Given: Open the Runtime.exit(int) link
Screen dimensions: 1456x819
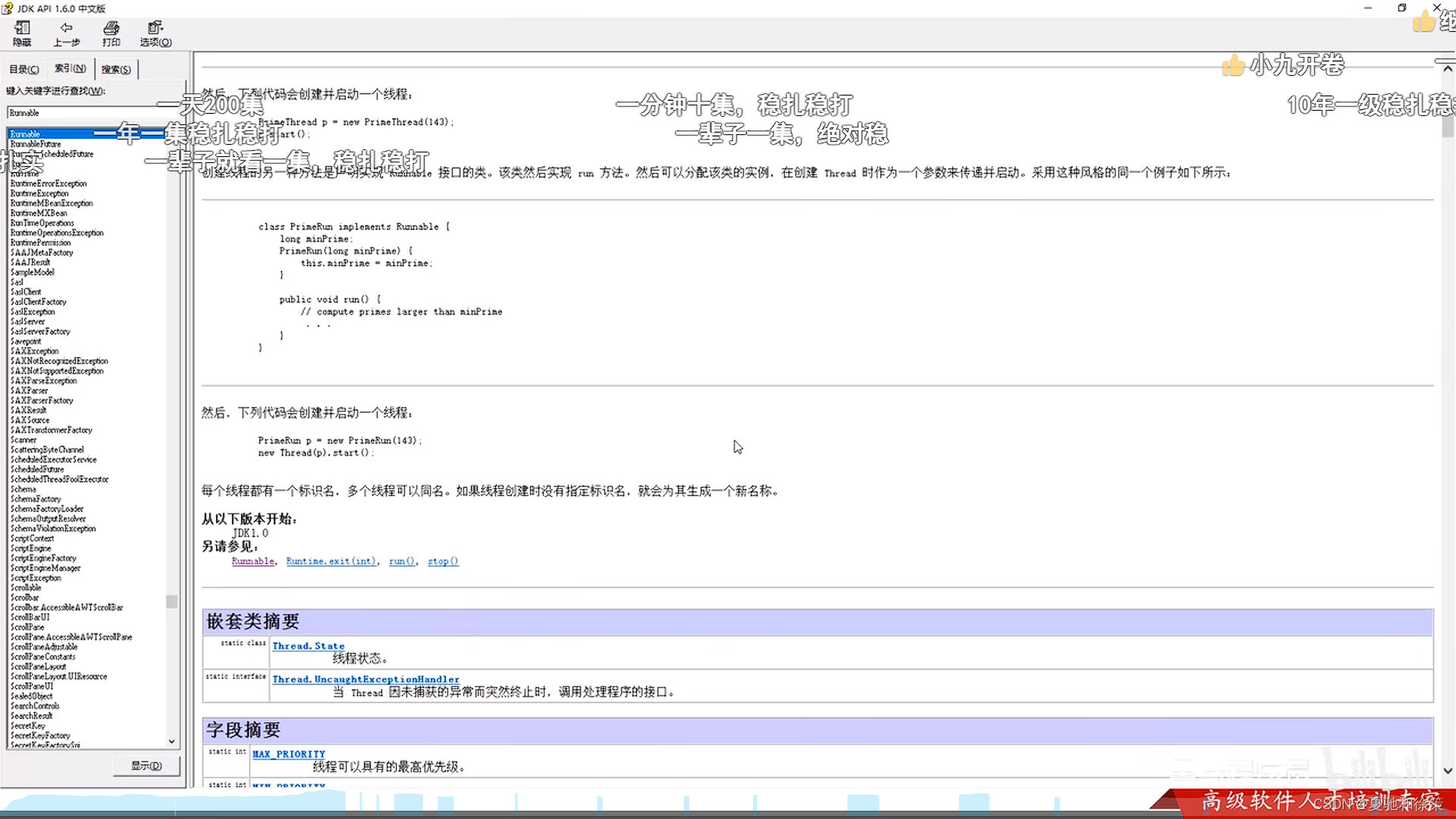Looking at the screenshot, I should click(331, 561).
